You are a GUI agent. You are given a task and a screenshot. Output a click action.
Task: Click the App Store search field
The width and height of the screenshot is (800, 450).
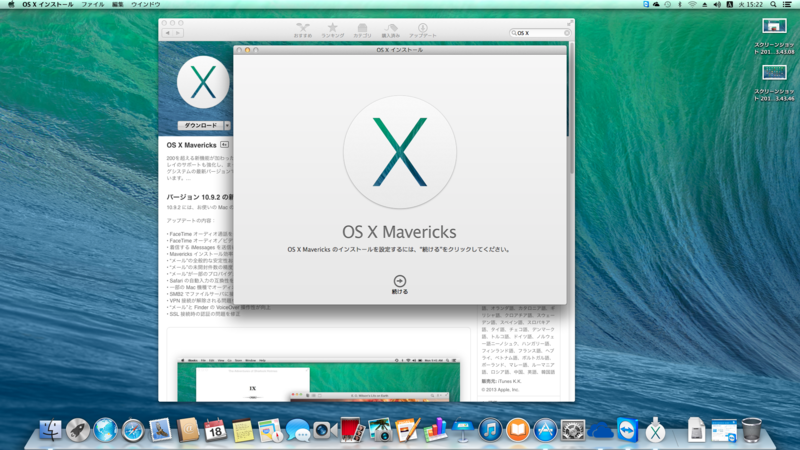click(x=539, y=33)
